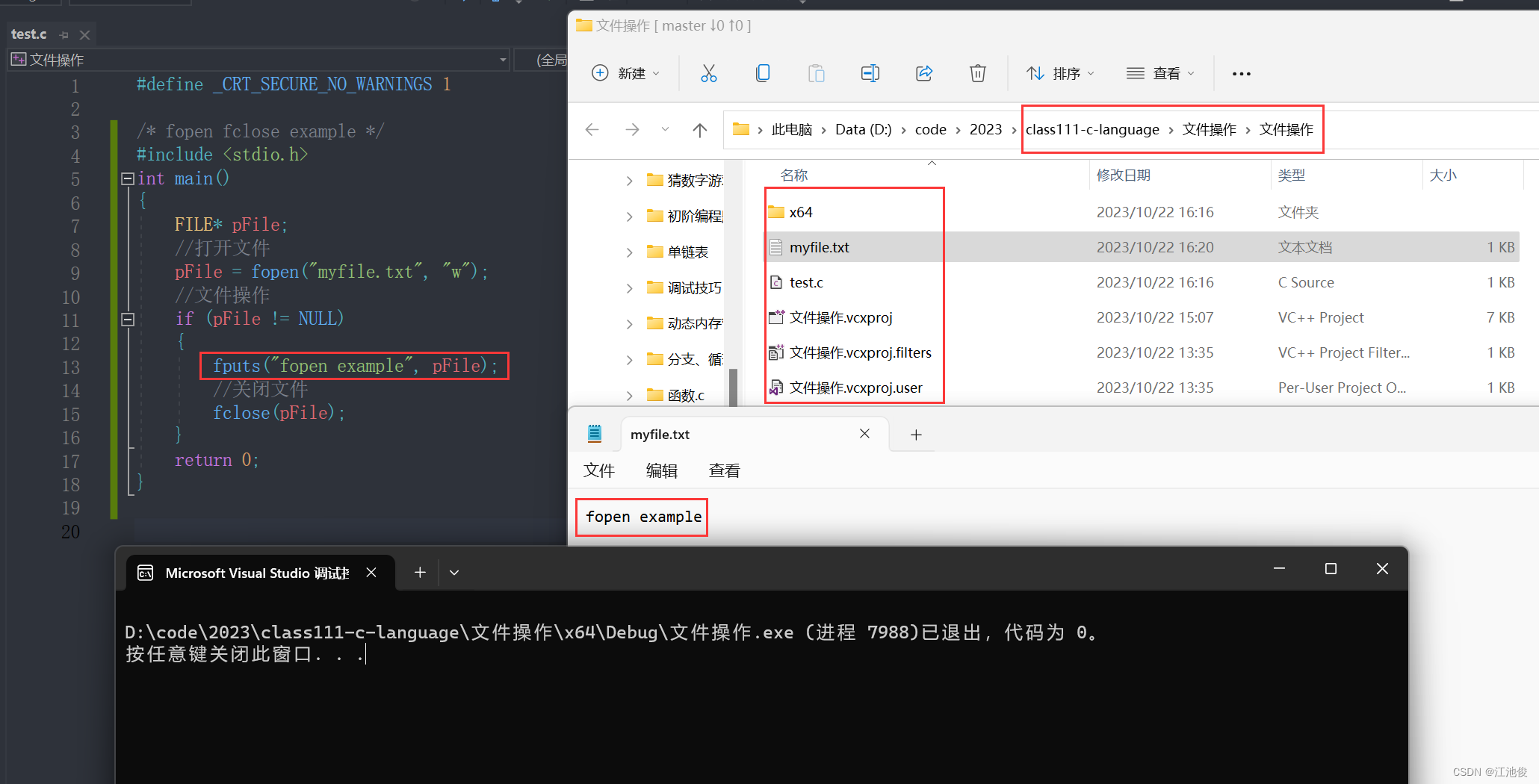Image resolution: width=1539 pixels, height=784 pixels.
Task: Open the 排序 (Sort) dropdown
Action: [1060, 73]
